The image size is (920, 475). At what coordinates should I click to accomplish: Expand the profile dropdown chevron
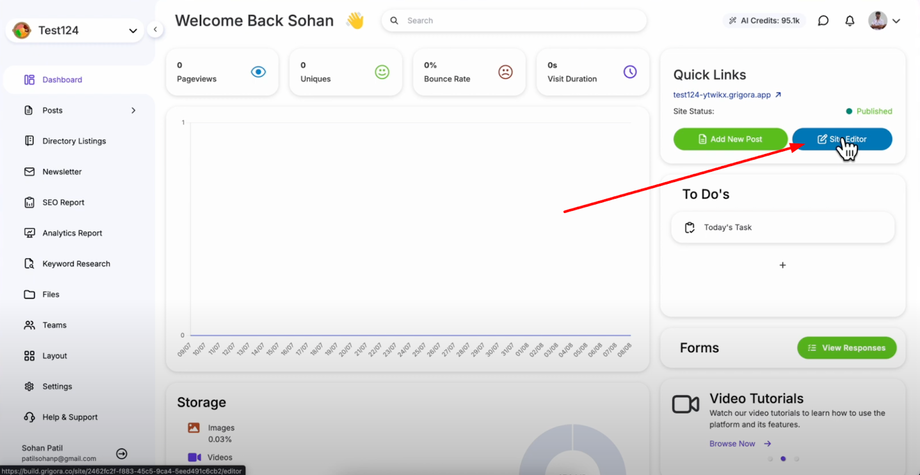coord(896,21)
